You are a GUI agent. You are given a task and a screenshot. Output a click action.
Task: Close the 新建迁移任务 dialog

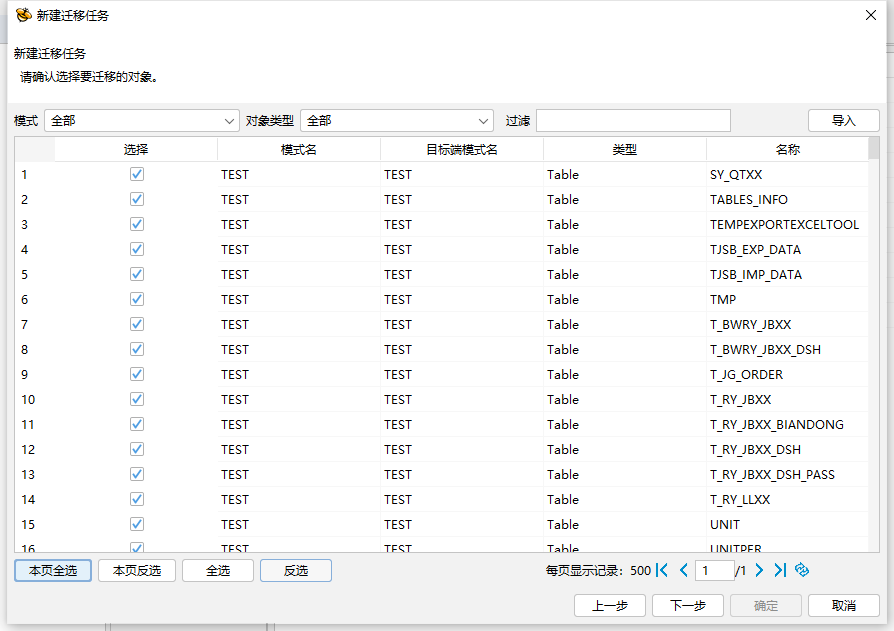click(871, 15)
